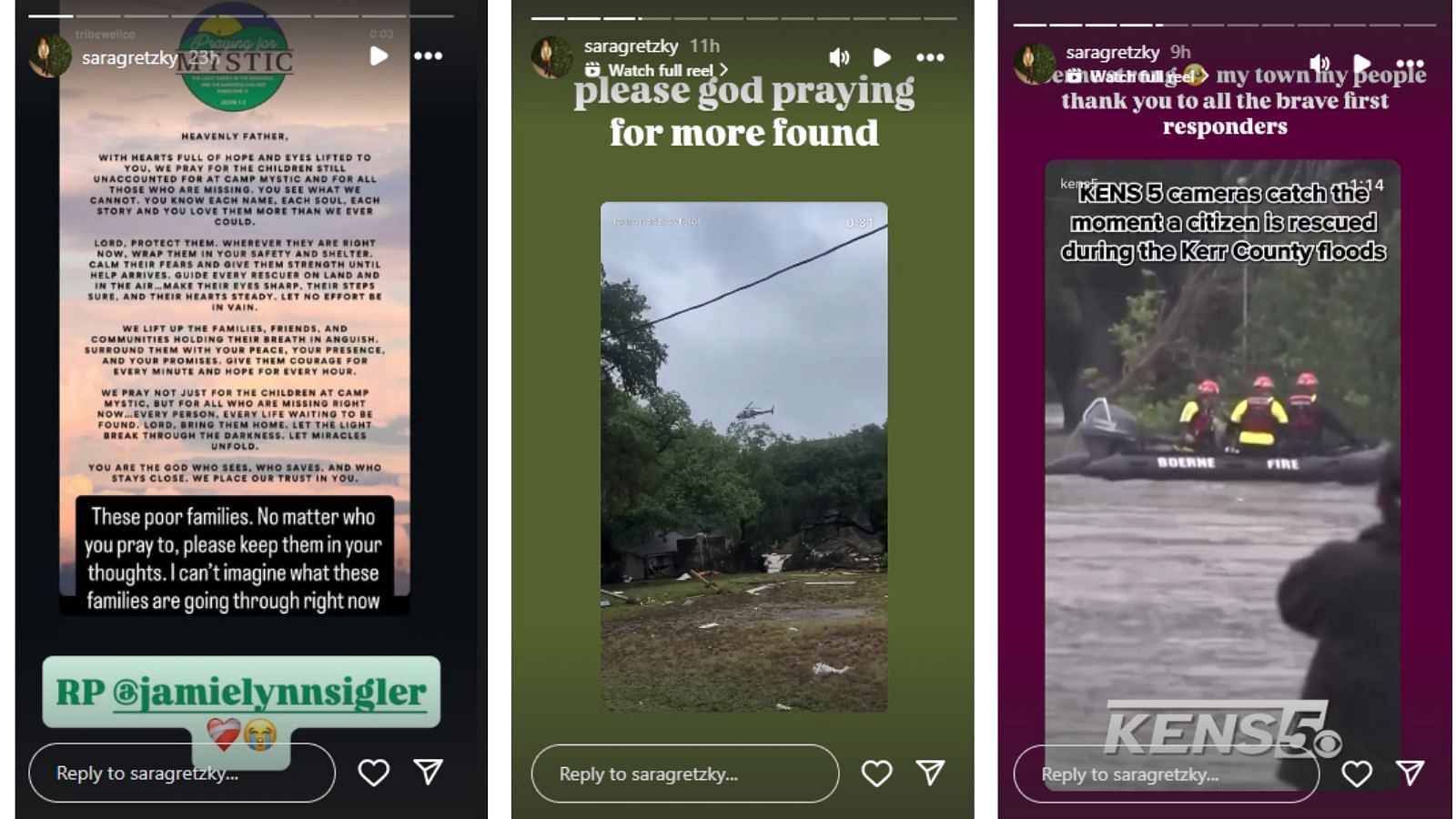
Task: Send the middle story using share icon
Action: 930,773
